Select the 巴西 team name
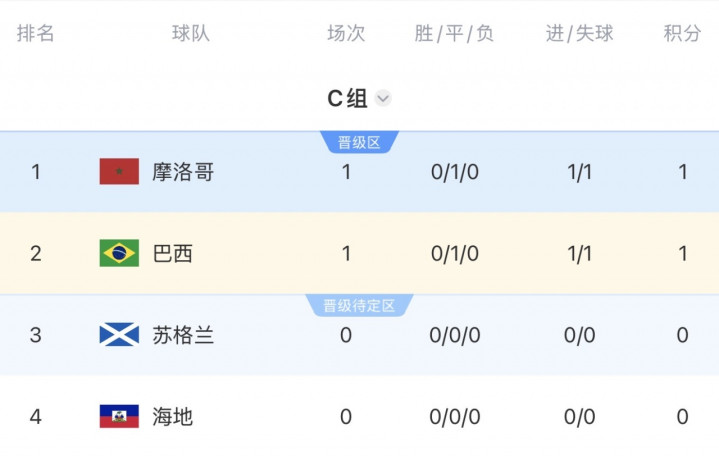 172,253
